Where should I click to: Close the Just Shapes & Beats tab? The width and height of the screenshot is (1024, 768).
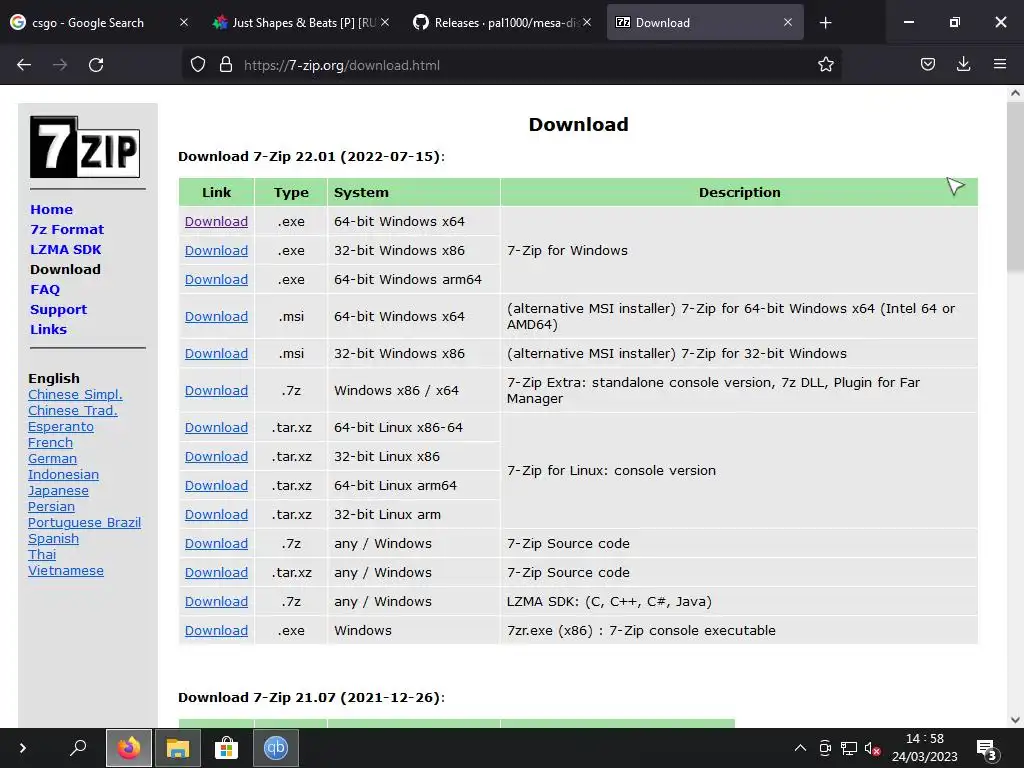tap(385, 22)
